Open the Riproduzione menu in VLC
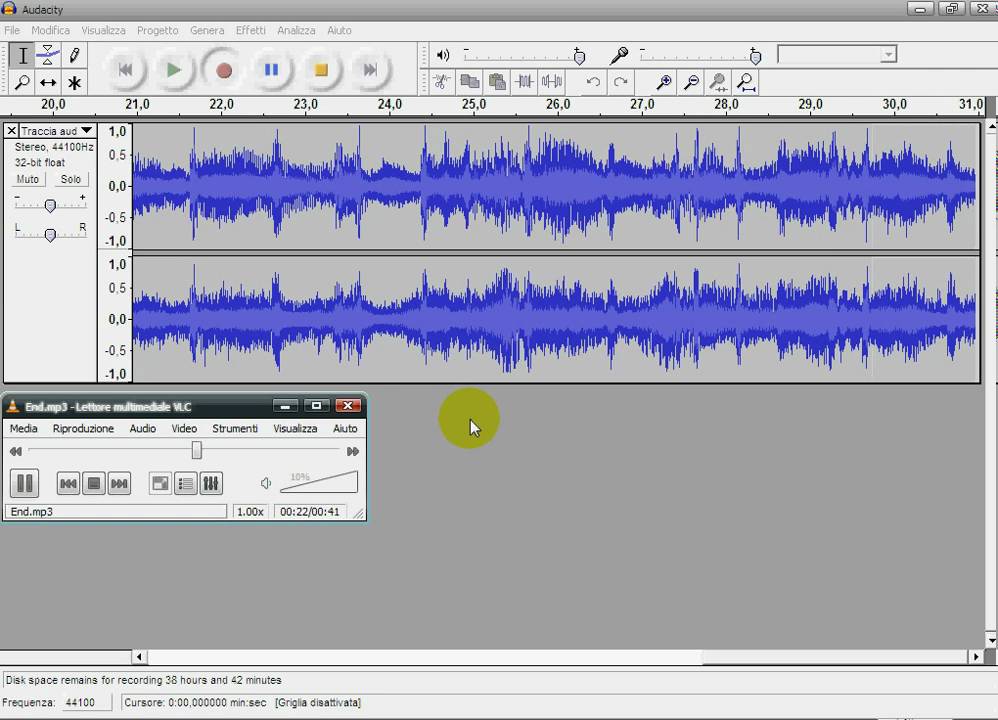The width and height of the screenshot is (998, 720). (83, 428)
